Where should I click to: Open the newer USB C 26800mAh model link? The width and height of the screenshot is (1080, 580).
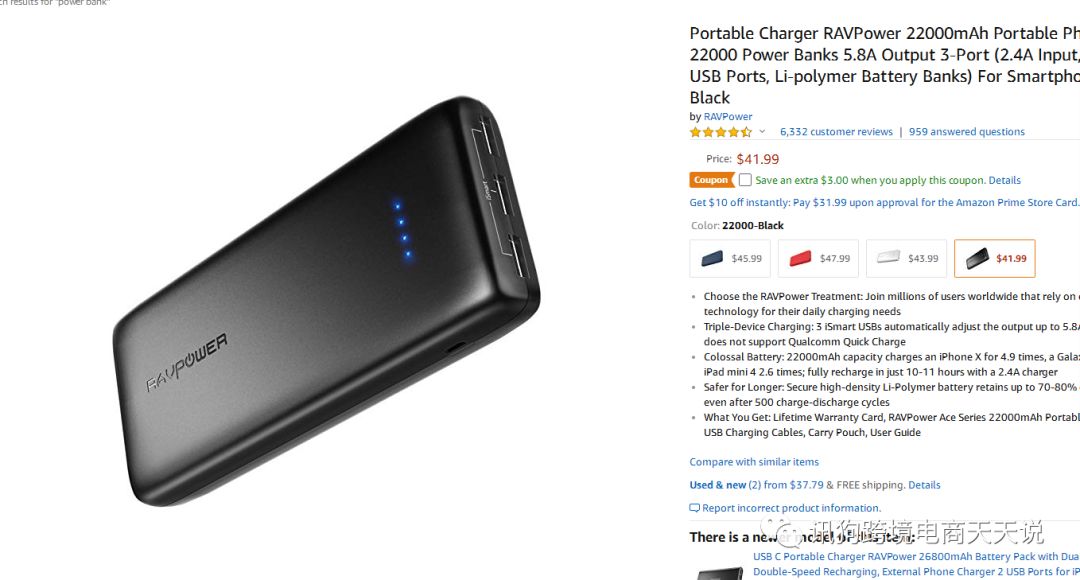click(916, 564)
